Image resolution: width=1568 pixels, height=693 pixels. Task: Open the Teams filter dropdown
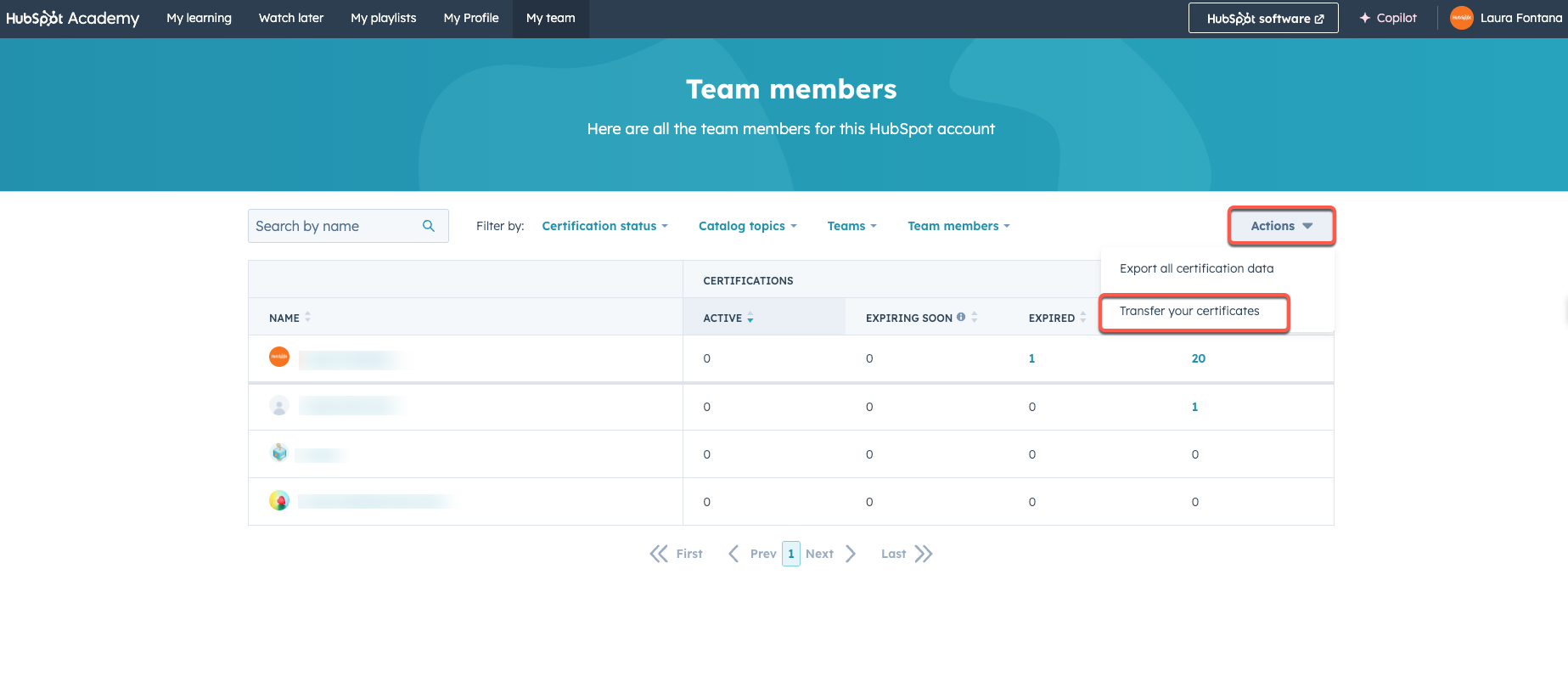pos(852,226)
